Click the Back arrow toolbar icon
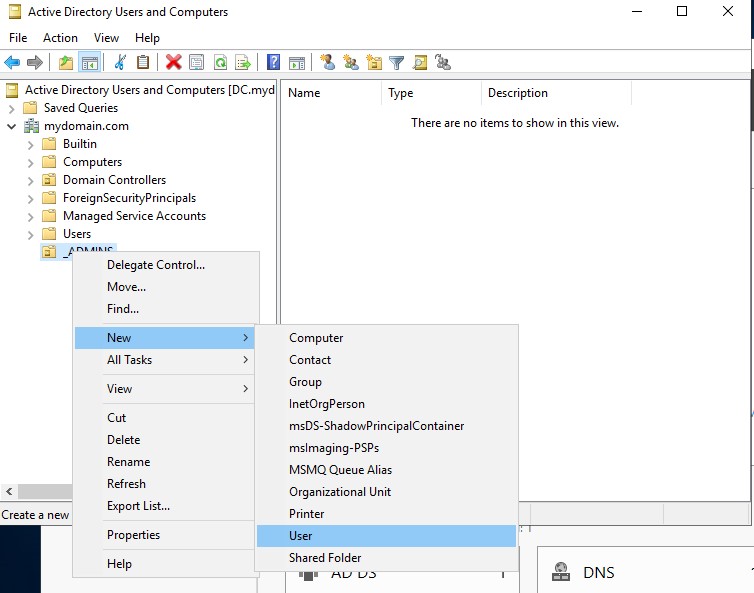Screen dimensions: 754x593 [12, 63]
